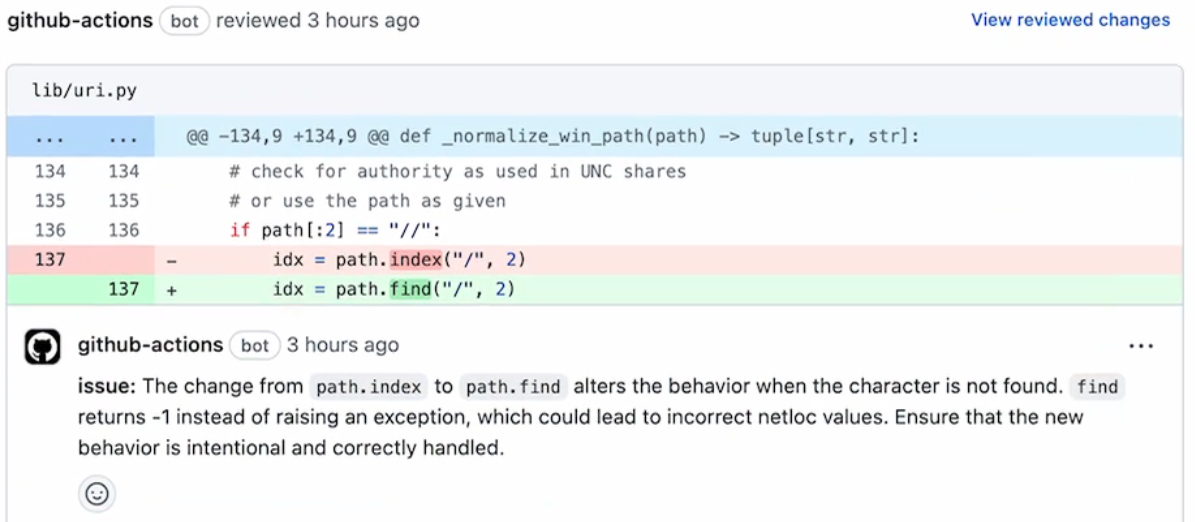Click the path.find inline code in comment
The image size is (1195, 522).
[x=514, y=387]
